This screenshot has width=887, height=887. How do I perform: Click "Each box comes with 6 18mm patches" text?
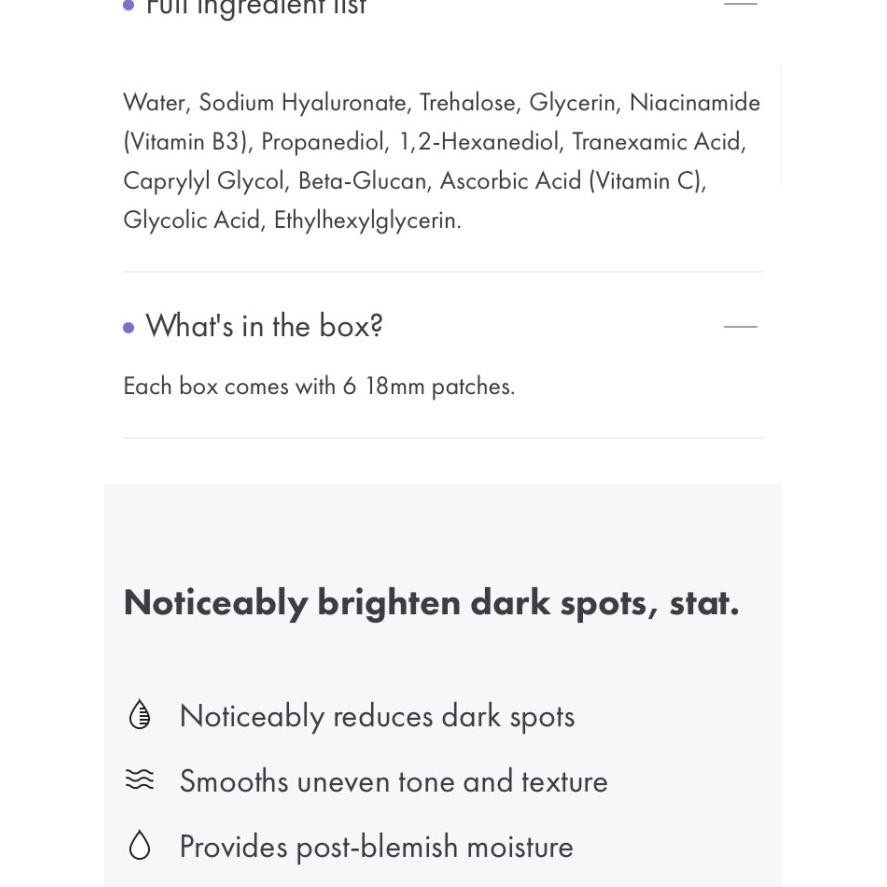coord(319,386)
